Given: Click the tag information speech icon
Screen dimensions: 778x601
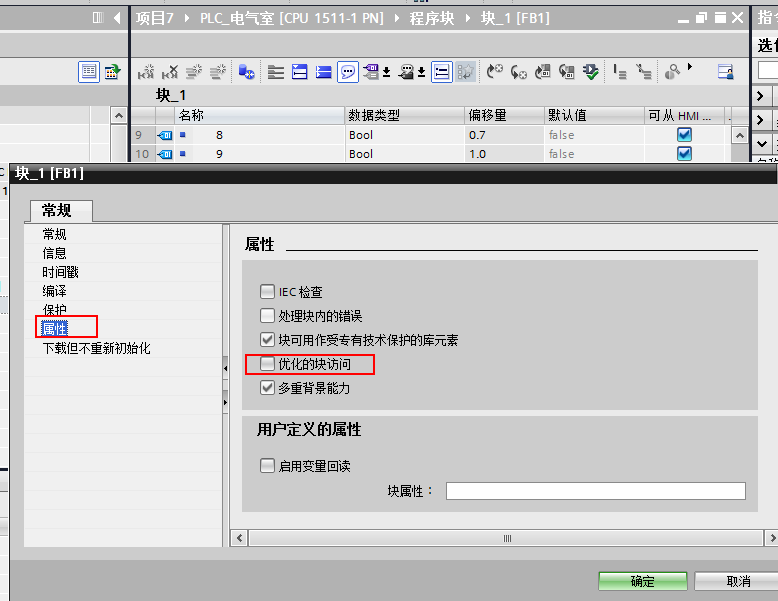Looking at the screenshot, I should click(406, 72).
